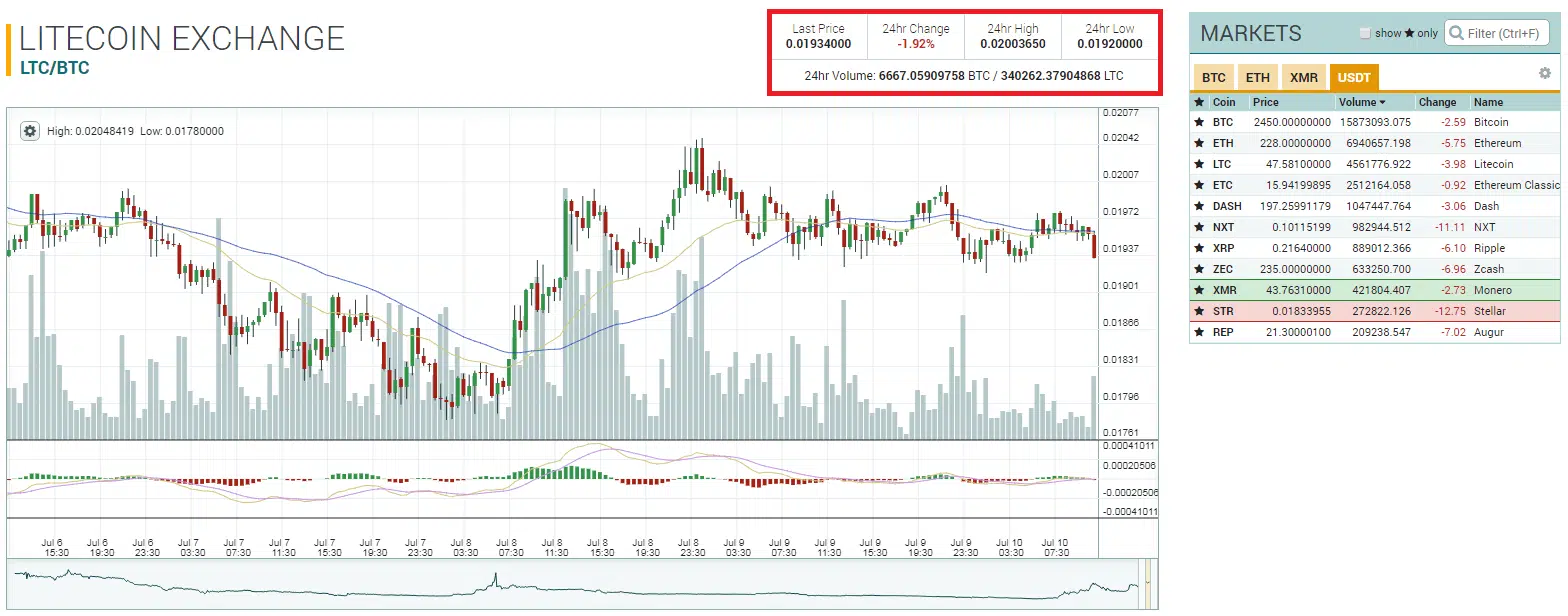Click the 24hr Volume line

pos(964,75)
